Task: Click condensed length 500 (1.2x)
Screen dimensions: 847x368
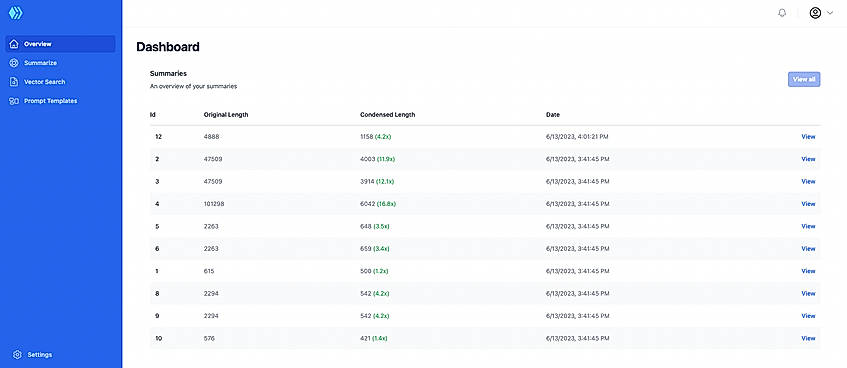Action: coord(374,271)
